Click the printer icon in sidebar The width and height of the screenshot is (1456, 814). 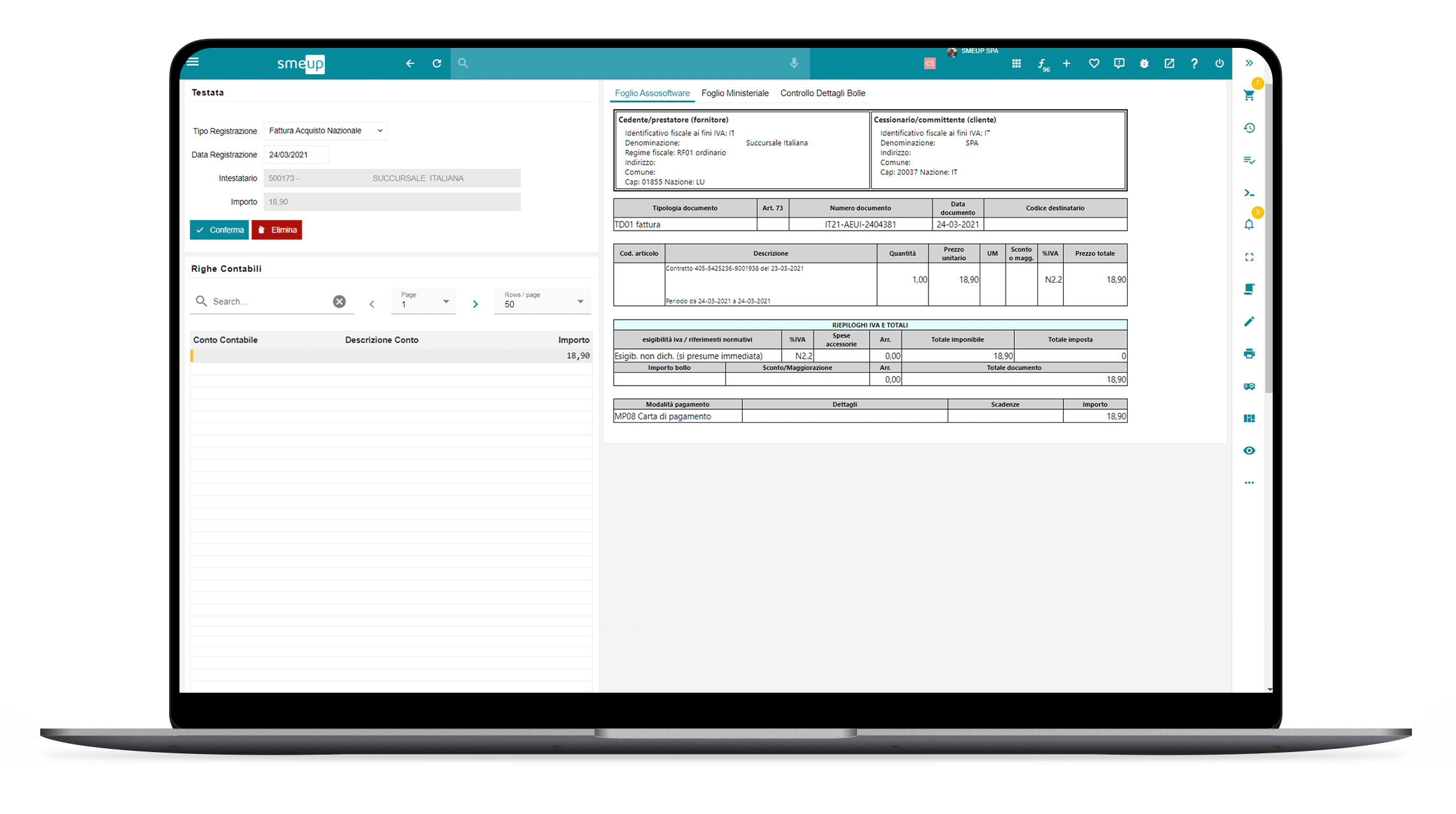tap(1249, 354)
